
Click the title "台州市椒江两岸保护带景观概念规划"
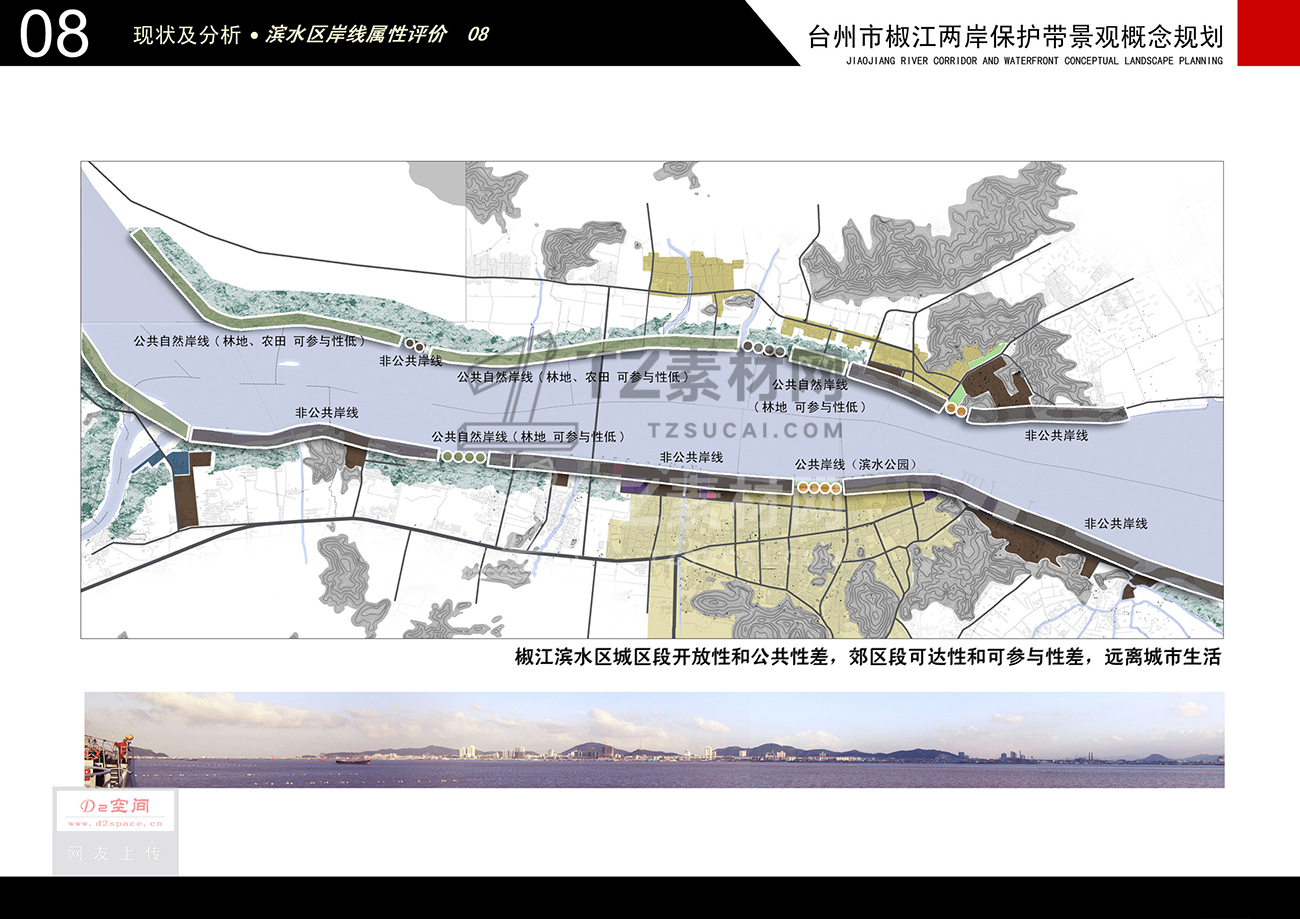(x=1015, y=37)
